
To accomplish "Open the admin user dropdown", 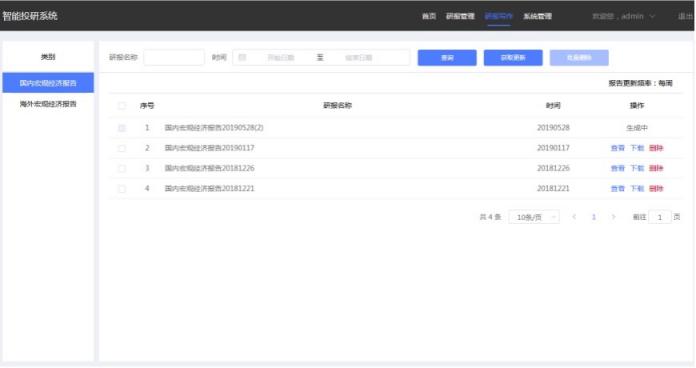I will [624, 16].
